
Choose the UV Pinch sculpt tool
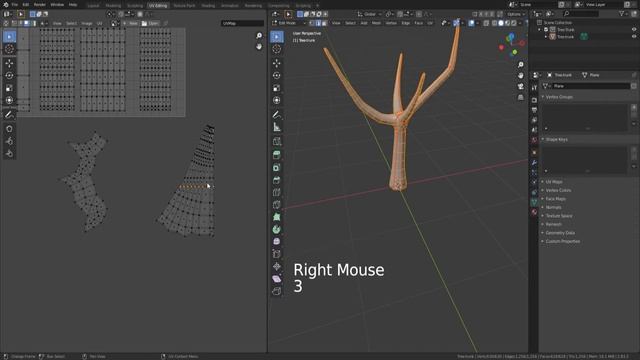click(9, 153)
